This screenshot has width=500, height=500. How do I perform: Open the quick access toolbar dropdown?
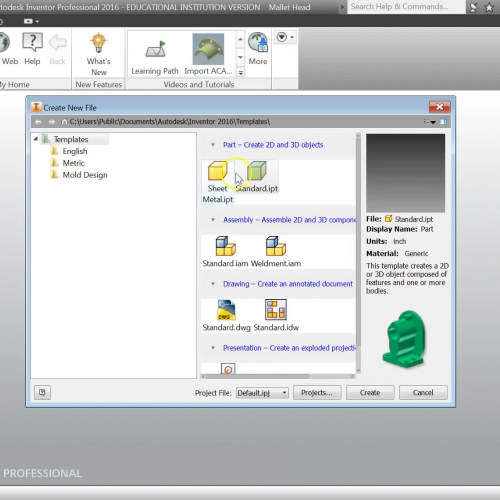(x=31, y=21)
